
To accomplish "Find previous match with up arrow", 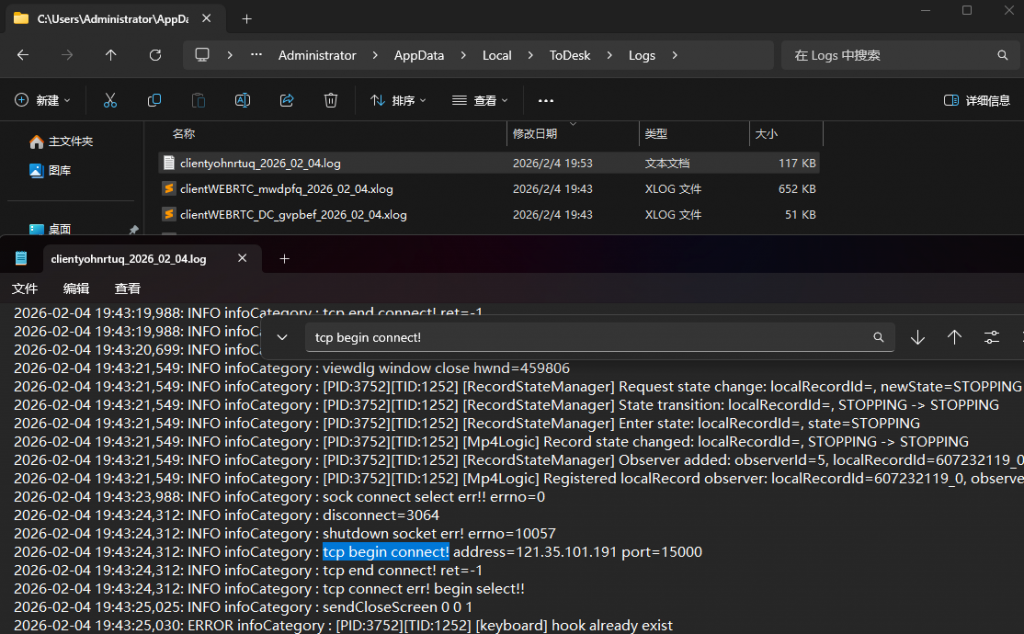I will pyautogui.click(x=954, y=338).
